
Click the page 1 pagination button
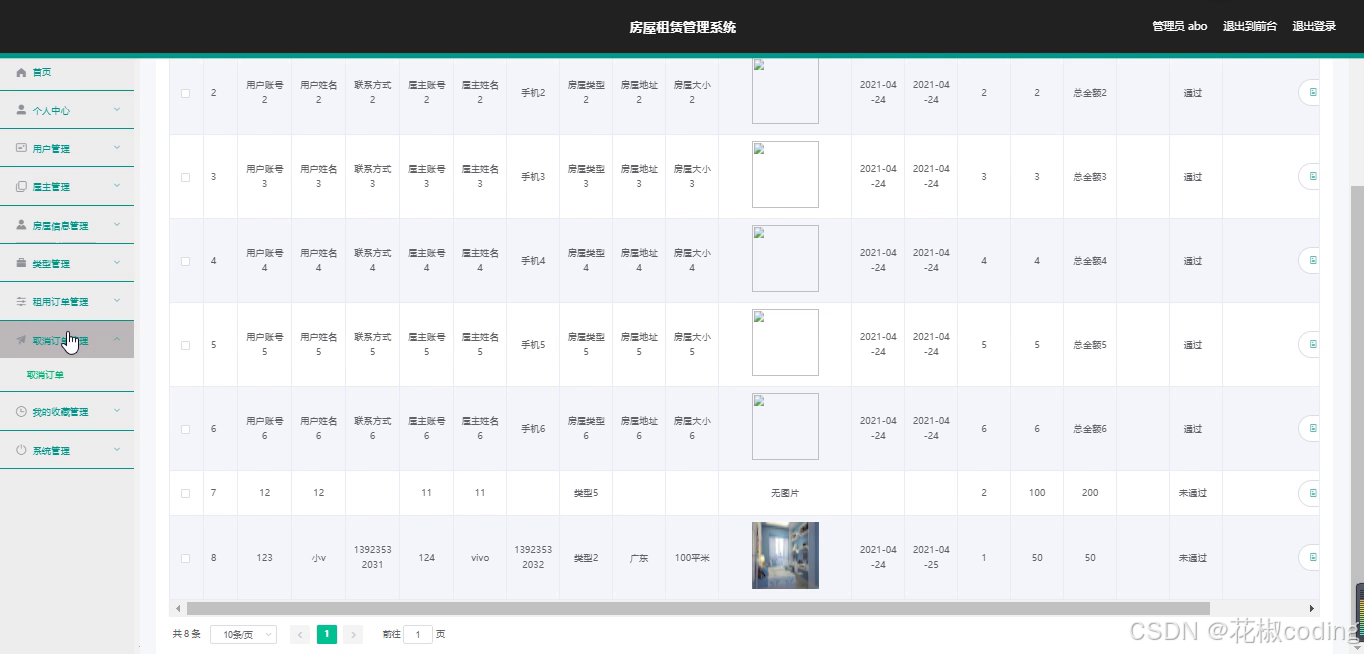[326, 634]
